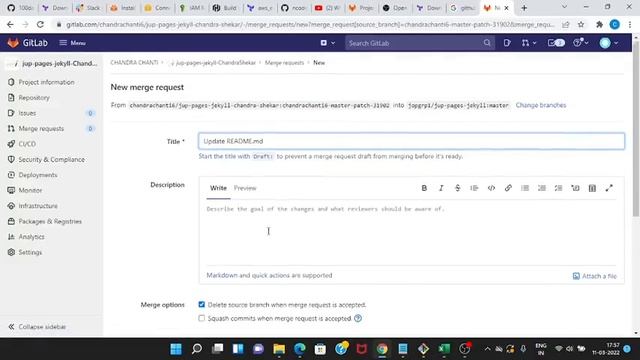
Task: Insert code formatting in description
Action: point(491,188)
